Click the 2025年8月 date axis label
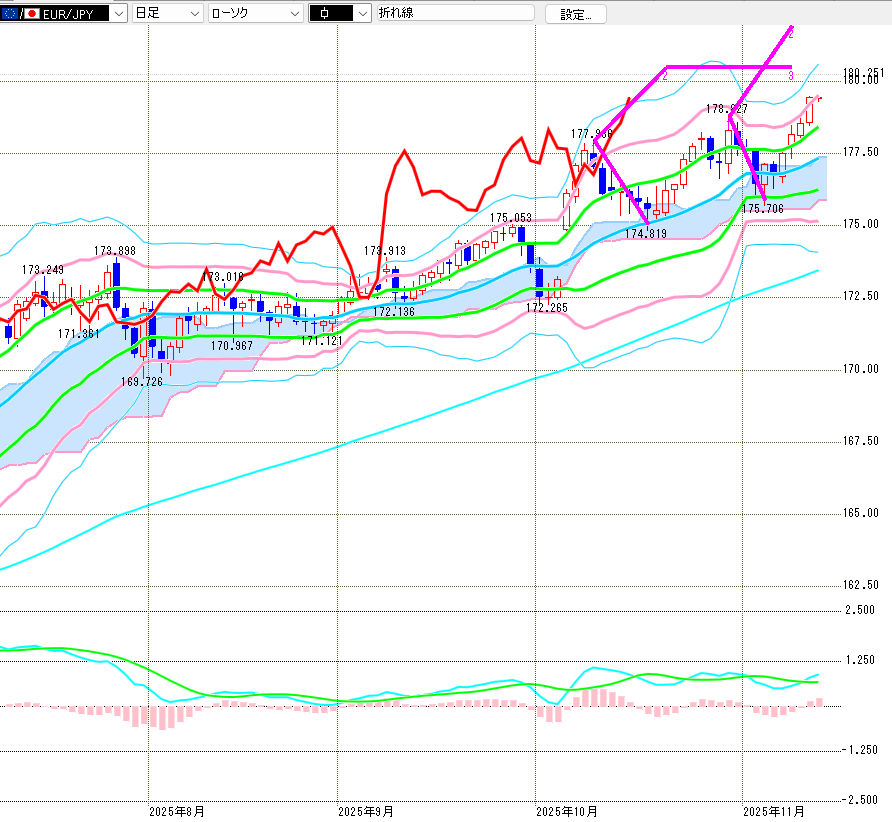The width and height of the screenshot is (892, 822). pos(176,811)
